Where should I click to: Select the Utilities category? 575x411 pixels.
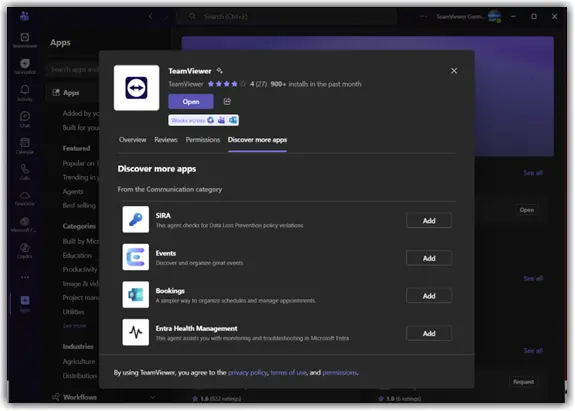pos(73,312)
